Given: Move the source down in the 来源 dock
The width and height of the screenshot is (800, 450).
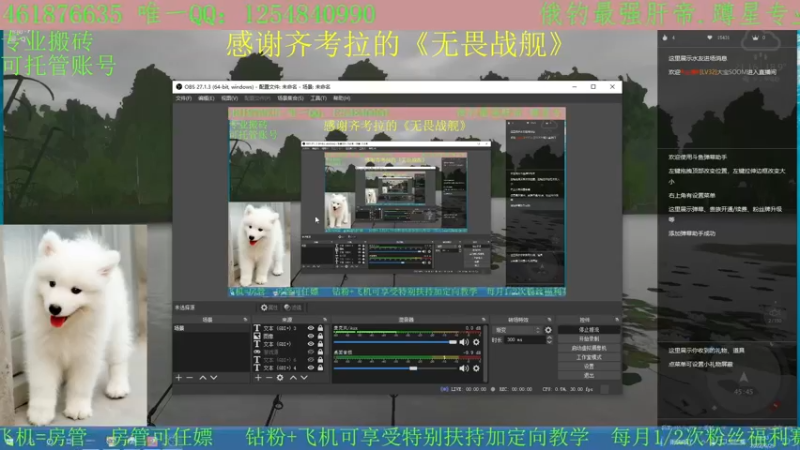Looking at the screenshot, I should 304,378.
